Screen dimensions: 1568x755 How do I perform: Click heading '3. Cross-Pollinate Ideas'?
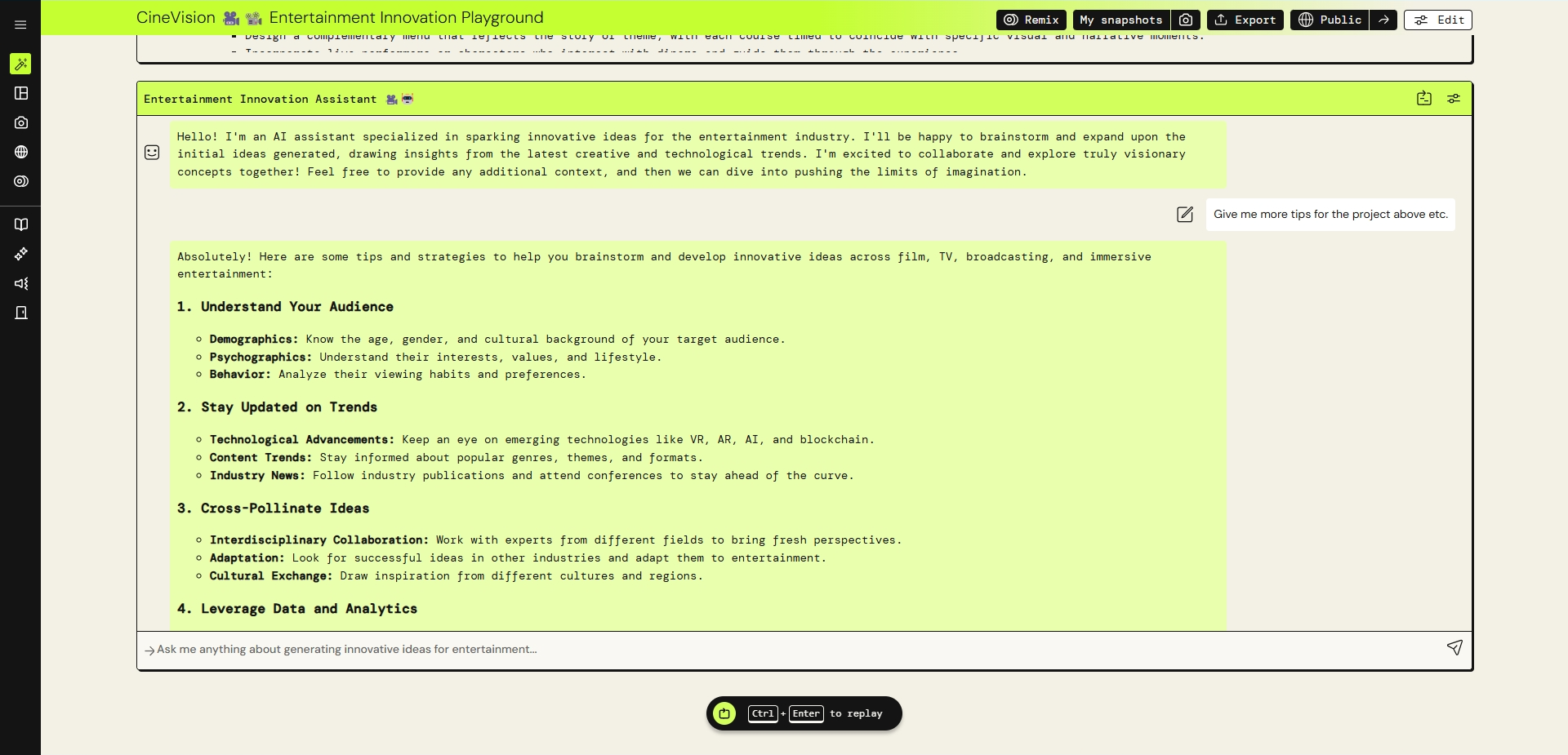(273, 509)
